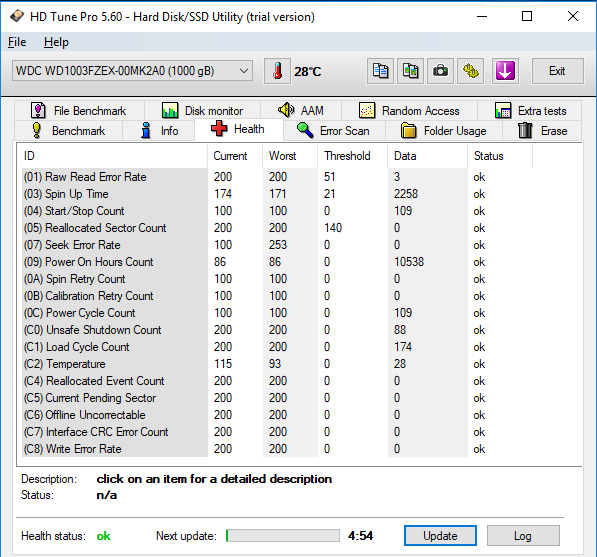Select the AAM tab
This screenshot has height=557, width=597.
click(301, 111)
